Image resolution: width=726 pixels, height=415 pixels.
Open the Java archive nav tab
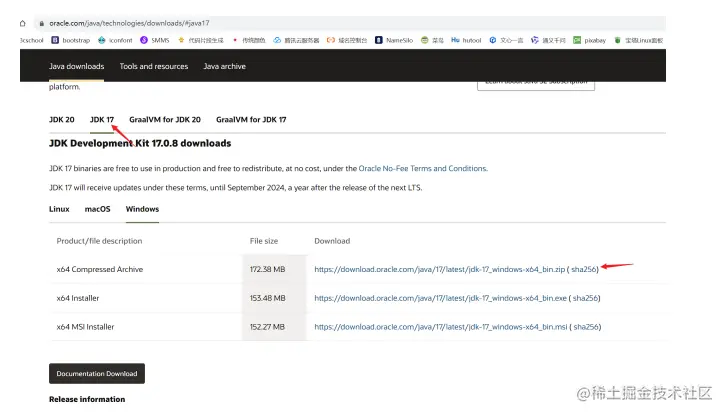coord(225,66)
